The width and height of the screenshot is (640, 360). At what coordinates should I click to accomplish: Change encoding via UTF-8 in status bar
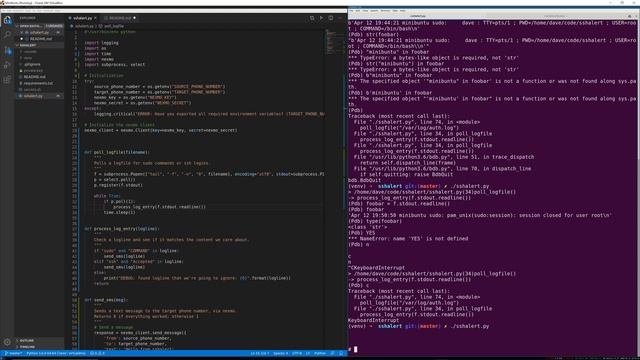(x=297, y=353)
